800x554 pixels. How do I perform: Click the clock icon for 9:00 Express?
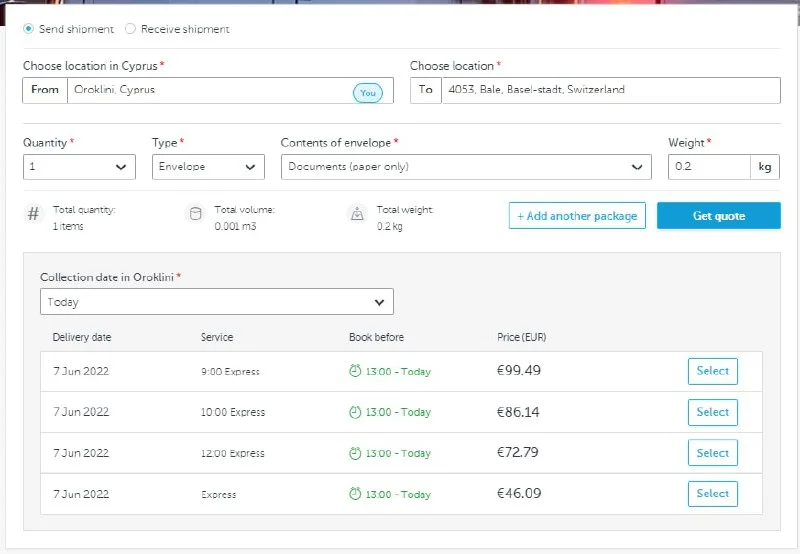point(355,371)
